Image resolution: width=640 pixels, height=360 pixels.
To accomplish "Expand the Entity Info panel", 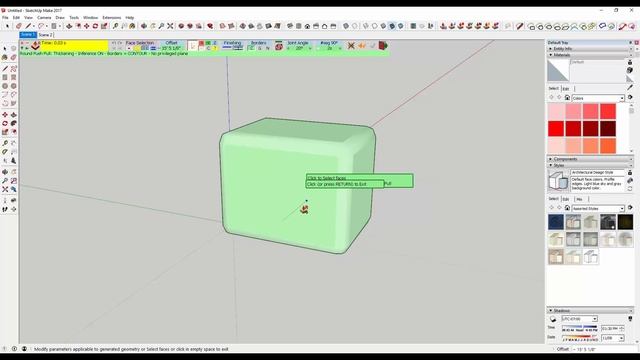I will (x=590, y=49).
